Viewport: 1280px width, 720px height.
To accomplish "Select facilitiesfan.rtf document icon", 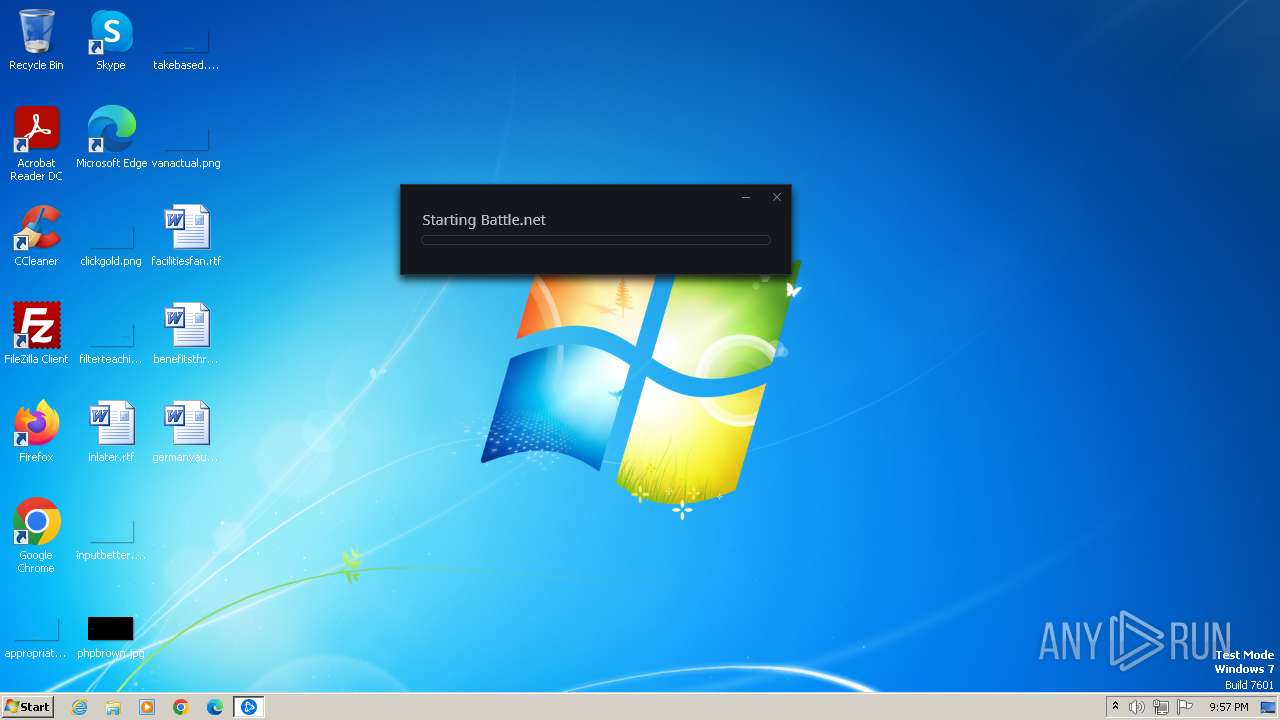I will pyautogui.click(x=186, y=236).
